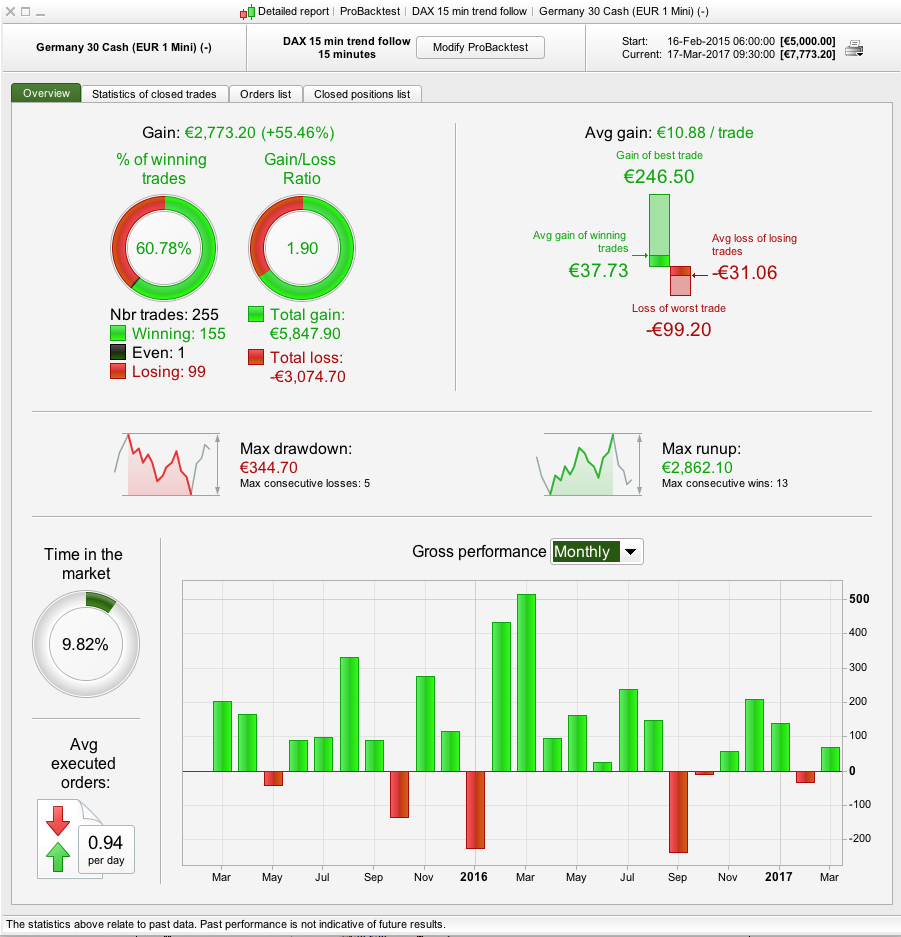Click the worst trade value -€99.20
Image resolution: width=901 pixels, height=937 pixels.
(679, 330)
